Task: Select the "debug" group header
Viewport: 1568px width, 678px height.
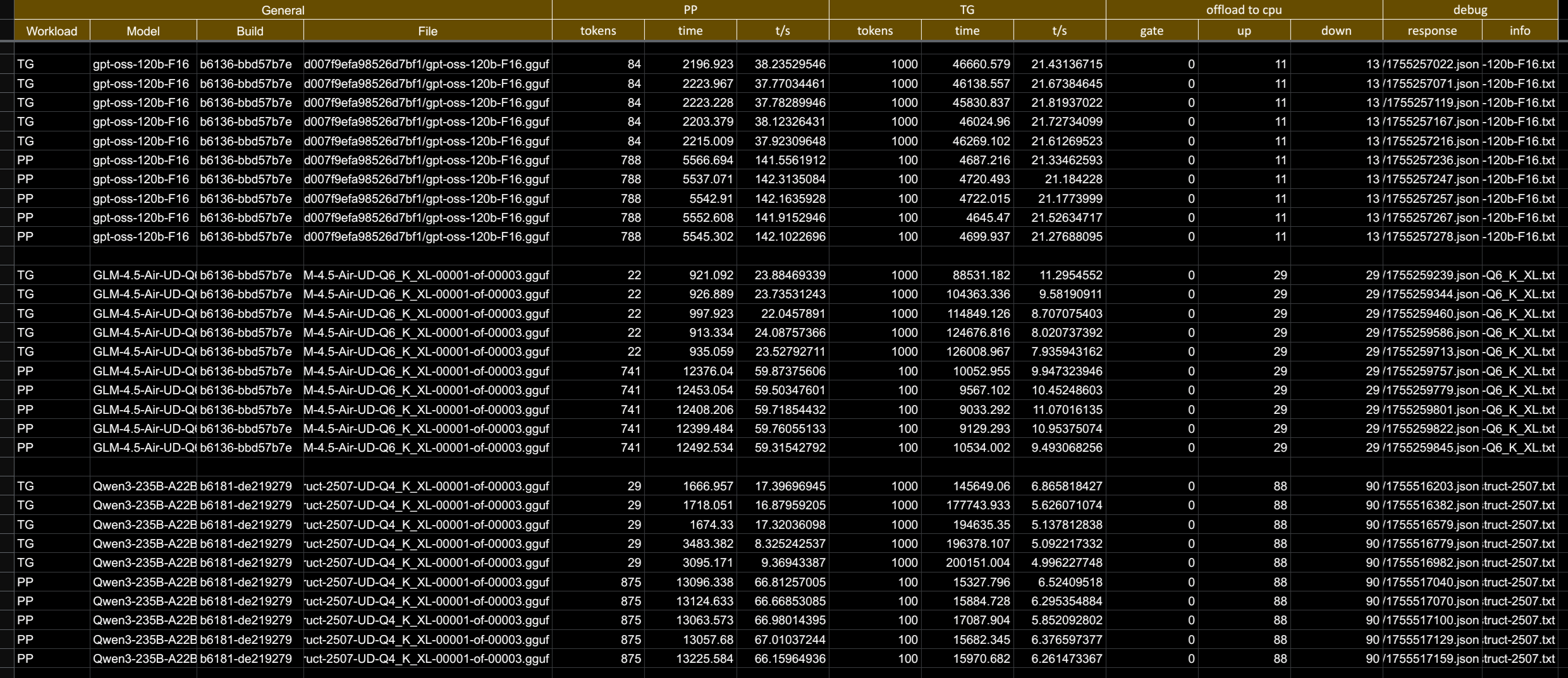Action: click(x=1470, y=10)
